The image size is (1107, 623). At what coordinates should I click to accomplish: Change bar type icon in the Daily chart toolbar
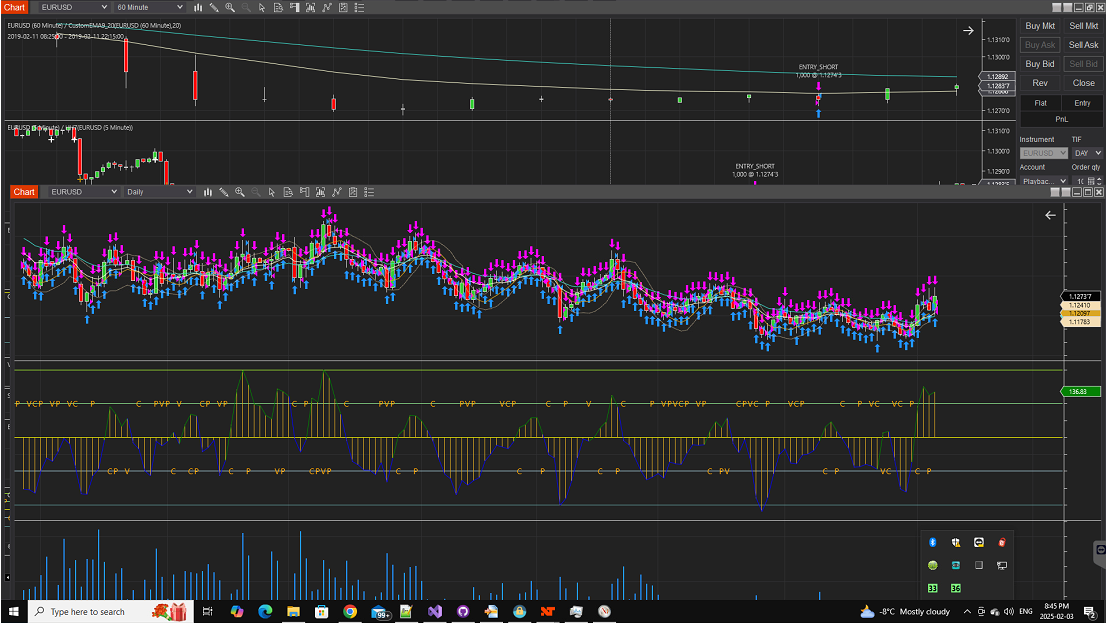coord(208,192)
